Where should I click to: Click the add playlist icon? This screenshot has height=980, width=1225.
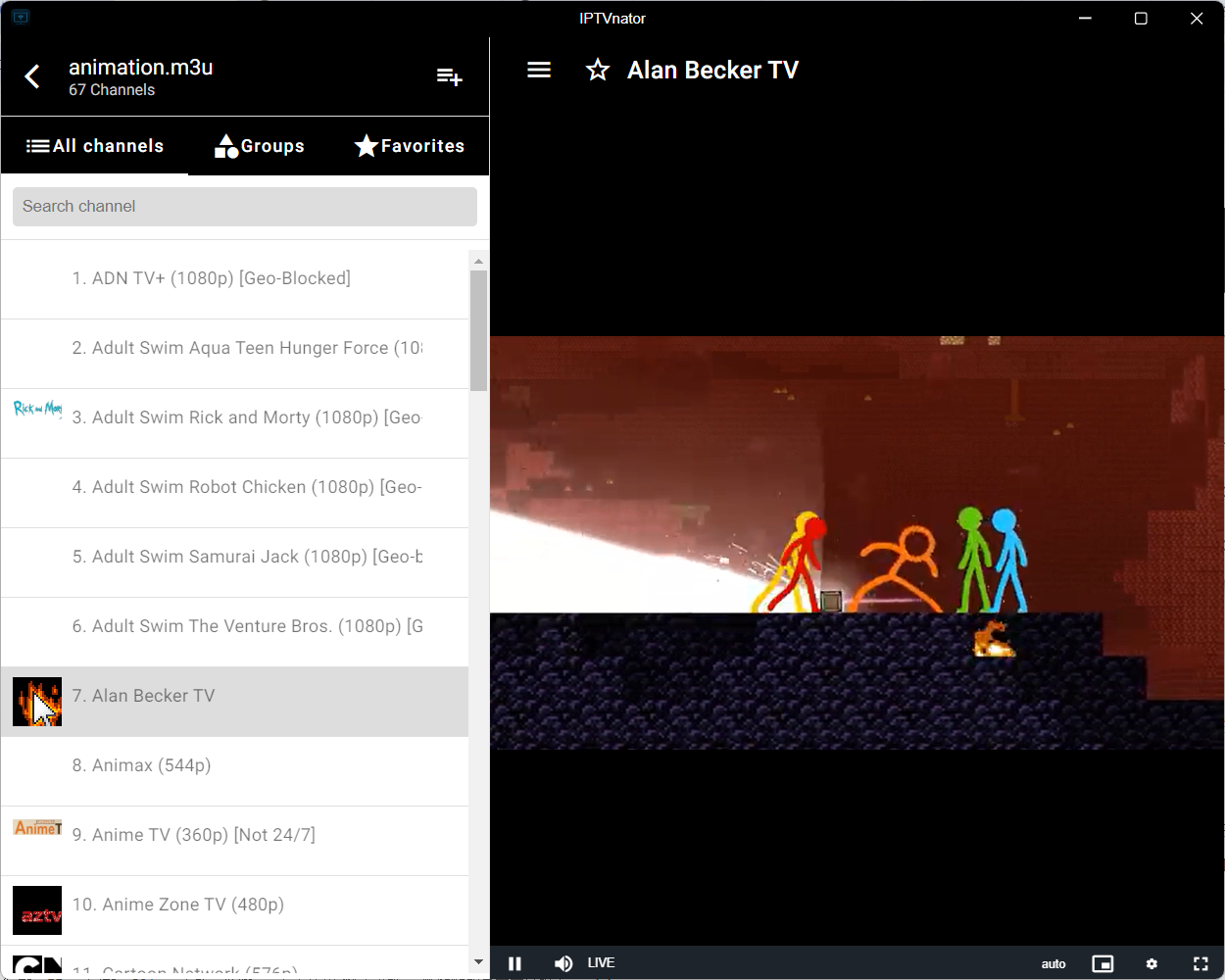449,76
